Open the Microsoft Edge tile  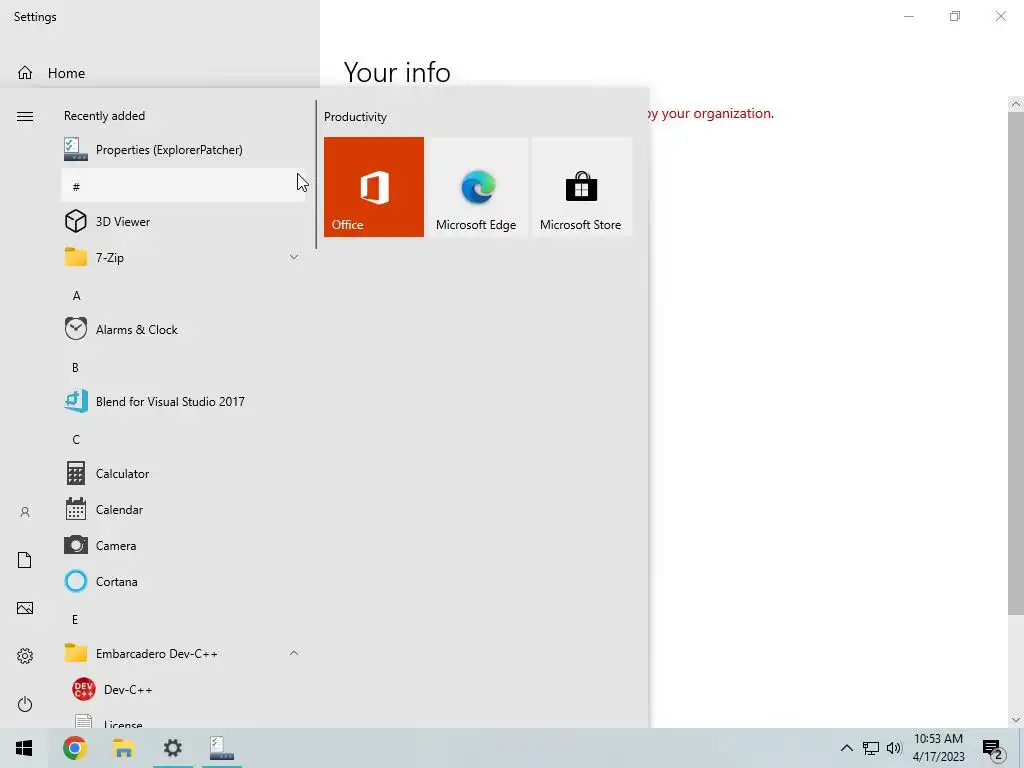point(477,187)
